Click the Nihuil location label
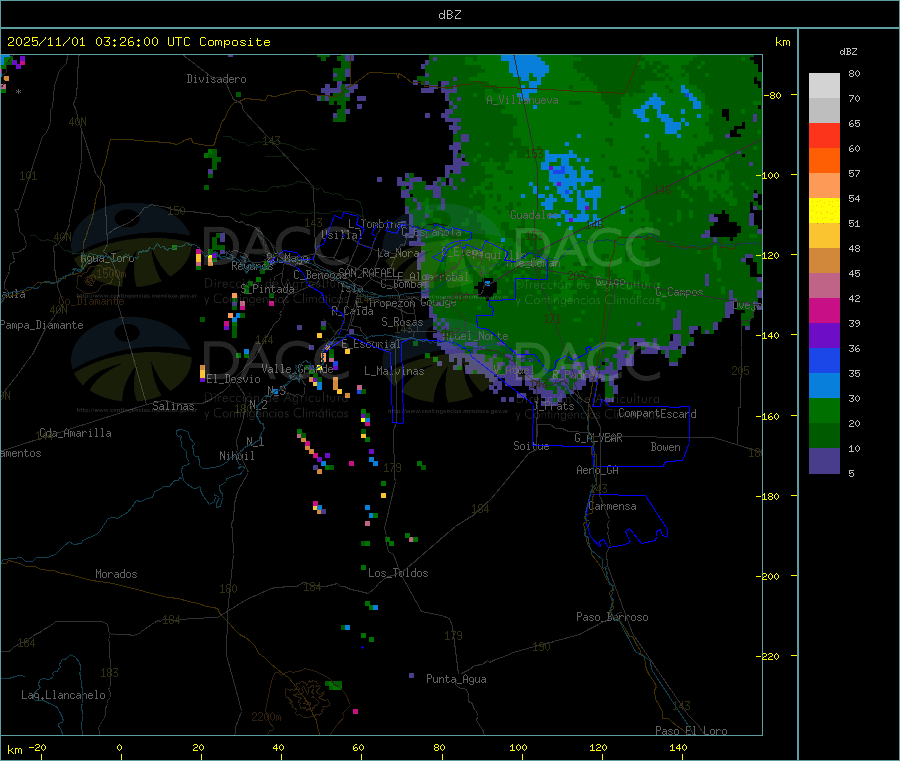 click(x=237, y=456)
